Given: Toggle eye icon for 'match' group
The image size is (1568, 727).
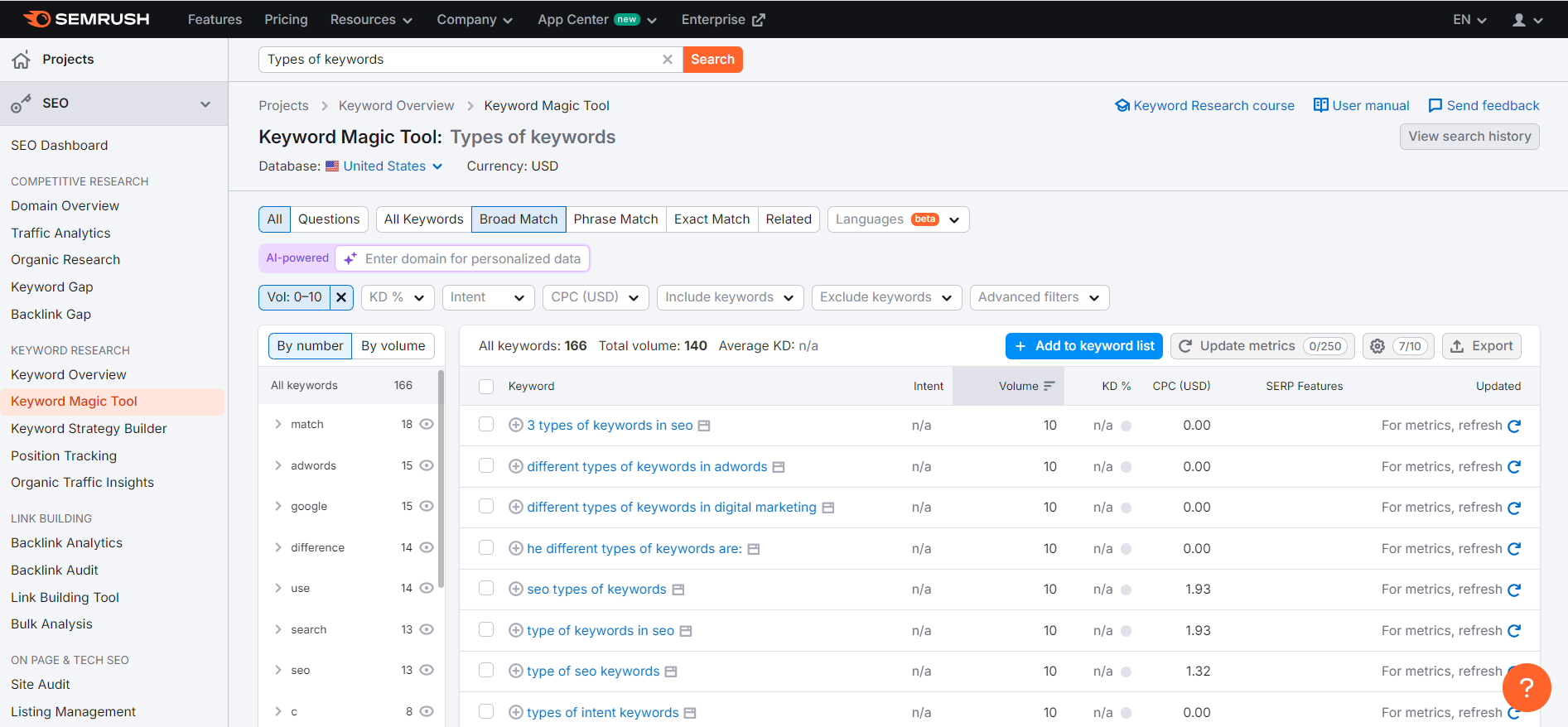Looking at the screenshot, I should point(427,424).
